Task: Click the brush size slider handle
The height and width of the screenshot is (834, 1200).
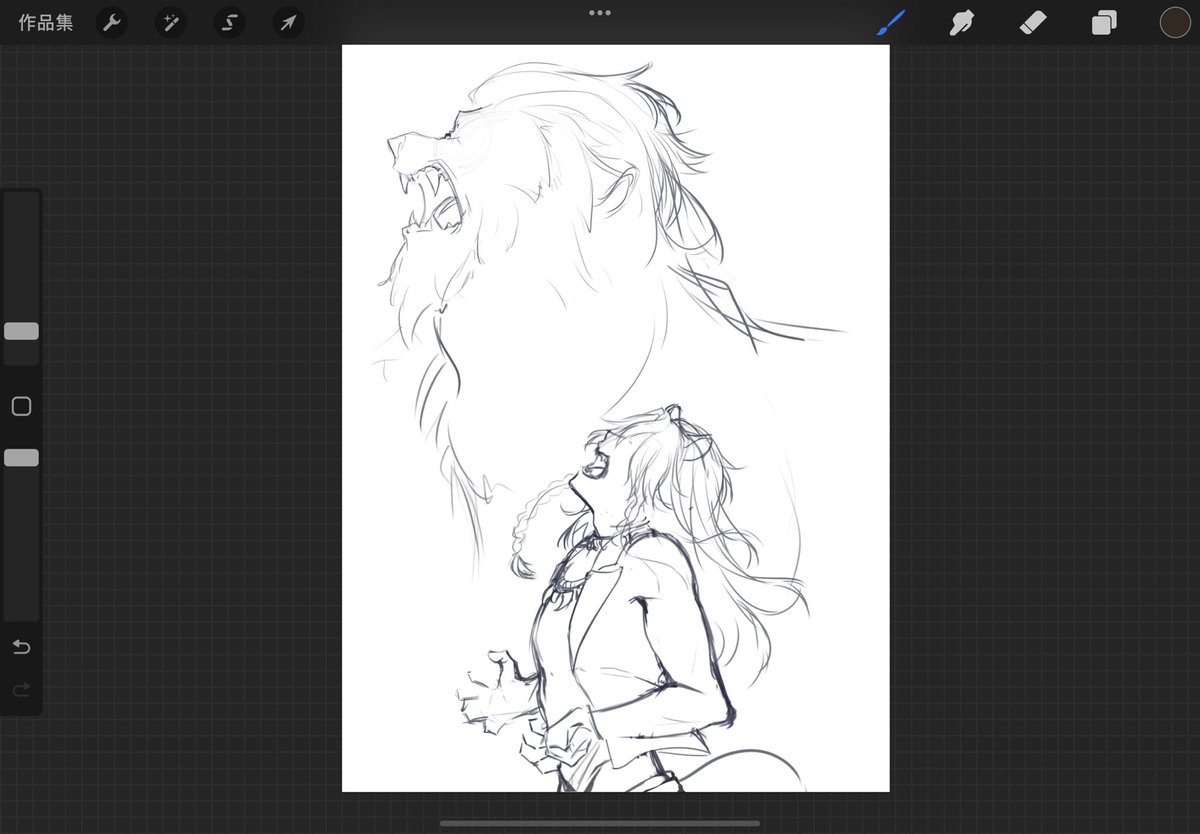Action: click(21, 331)
